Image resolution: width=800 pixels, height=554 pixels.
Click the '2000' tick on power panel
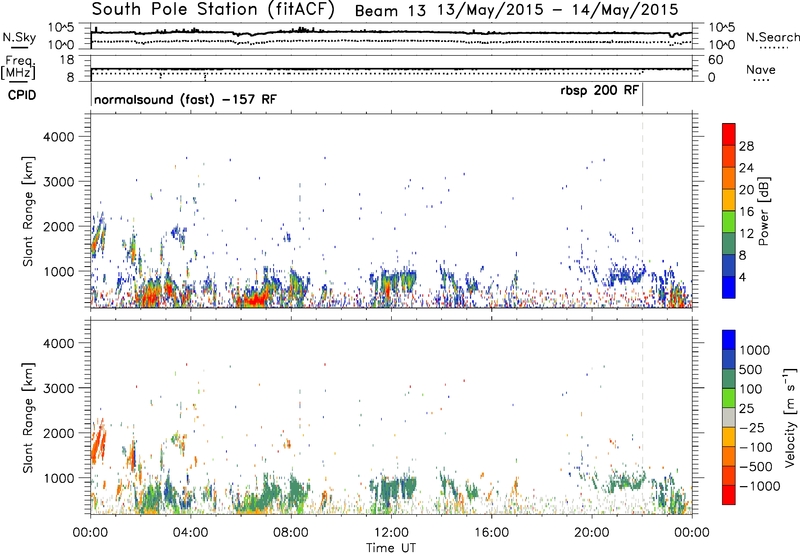[59, 227]
